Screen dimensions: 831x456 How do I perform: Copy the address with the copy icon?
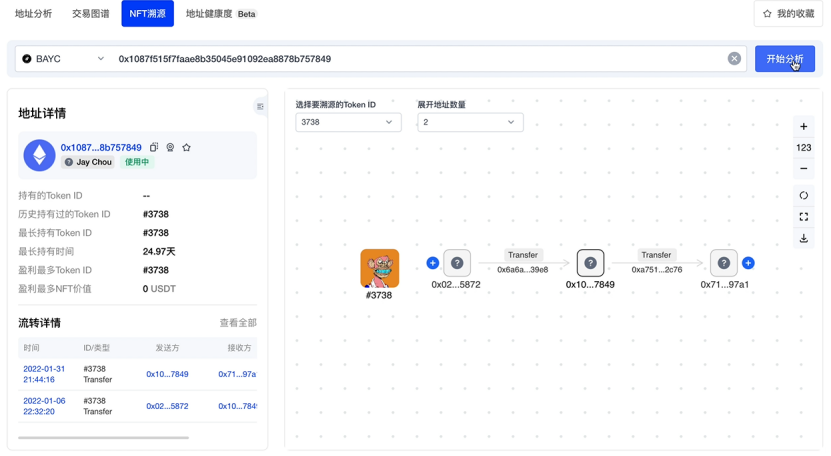[x=154, y=147]
